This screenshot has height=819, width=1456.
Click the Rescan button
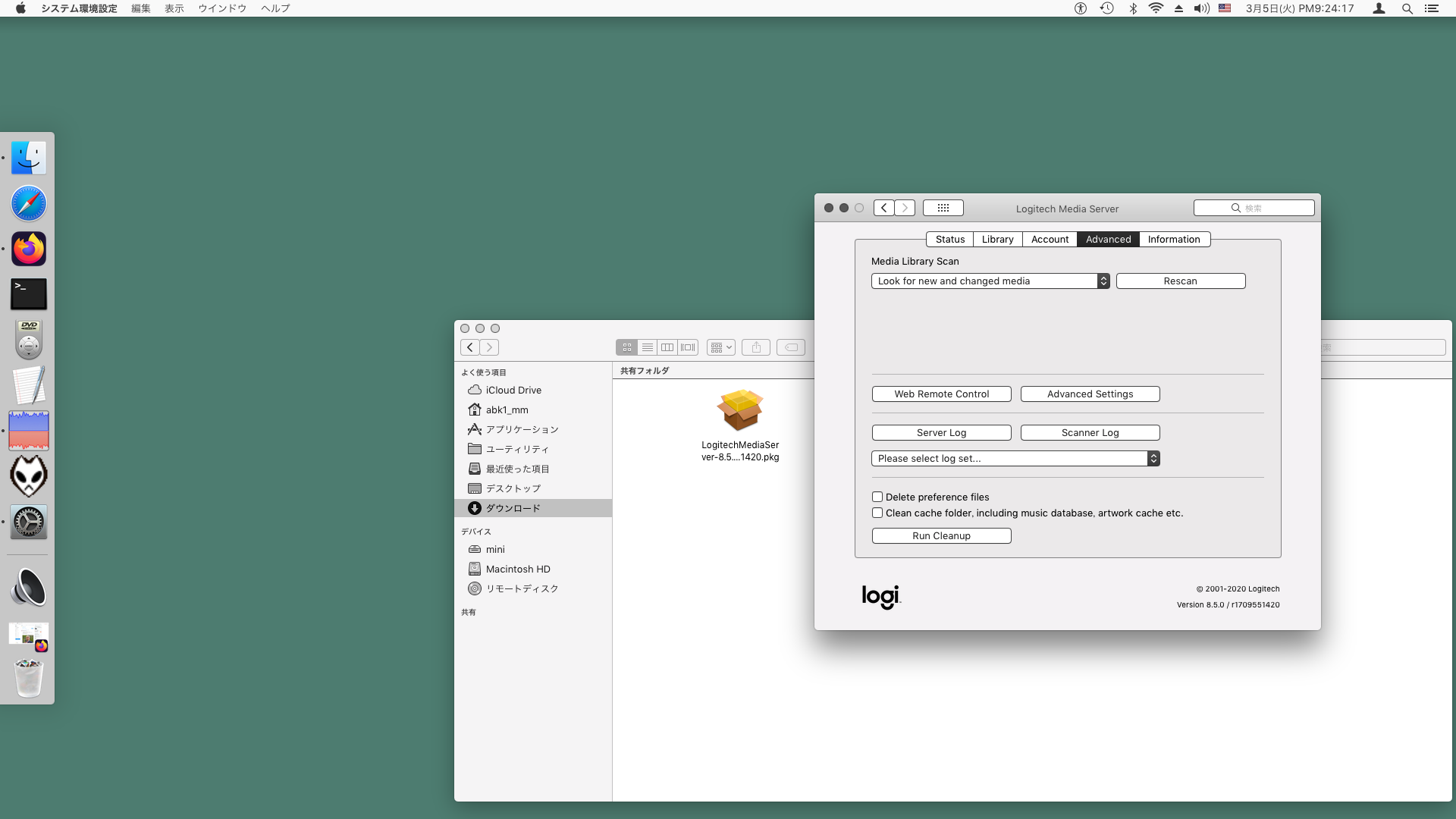pos(1181,281)
